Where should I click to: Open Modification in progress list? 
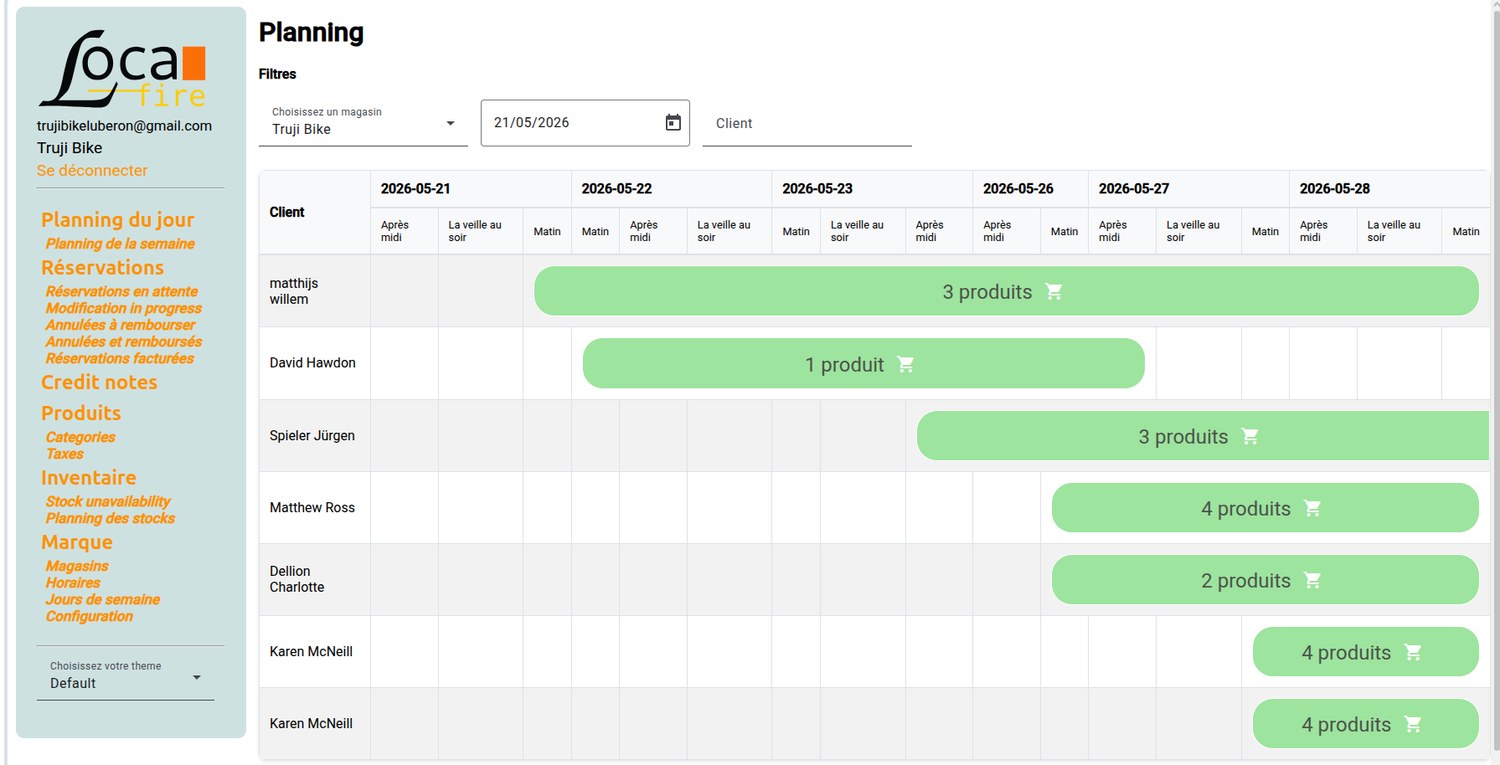124,308
